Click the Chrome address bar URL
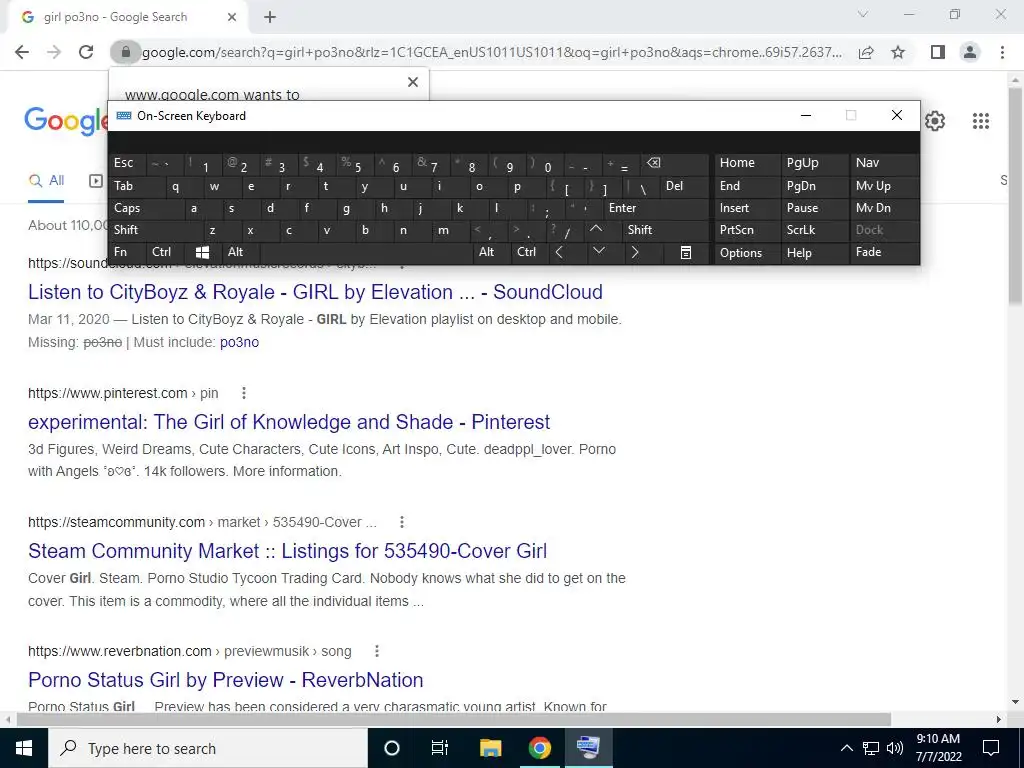1024x768 pixels. 492,52
